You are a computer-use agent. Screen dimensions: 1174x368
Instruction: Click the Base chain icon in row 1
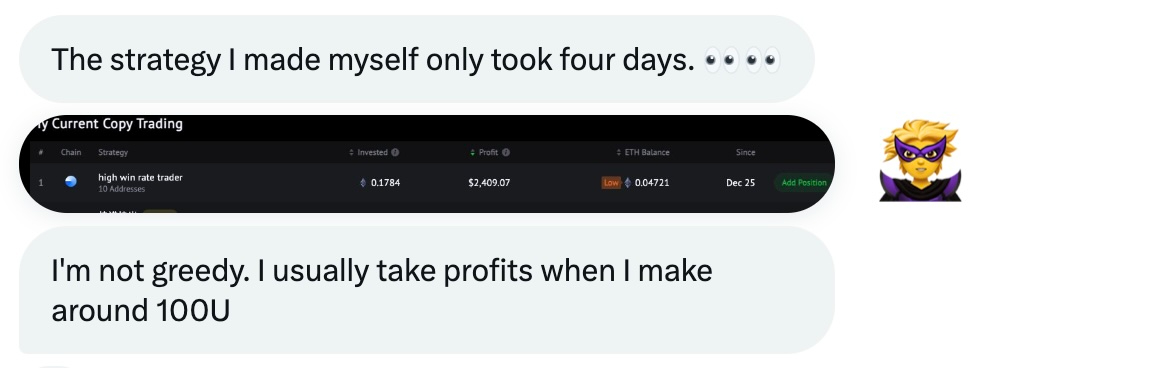point(71,181)
